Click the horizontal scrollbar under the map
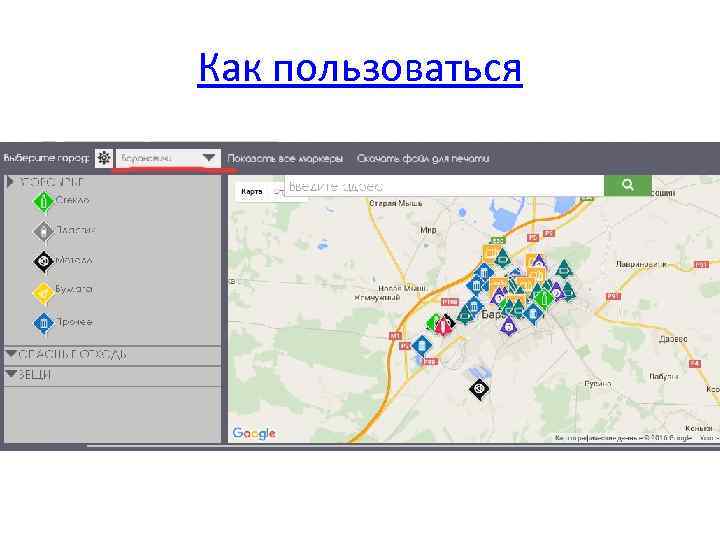 403,445
